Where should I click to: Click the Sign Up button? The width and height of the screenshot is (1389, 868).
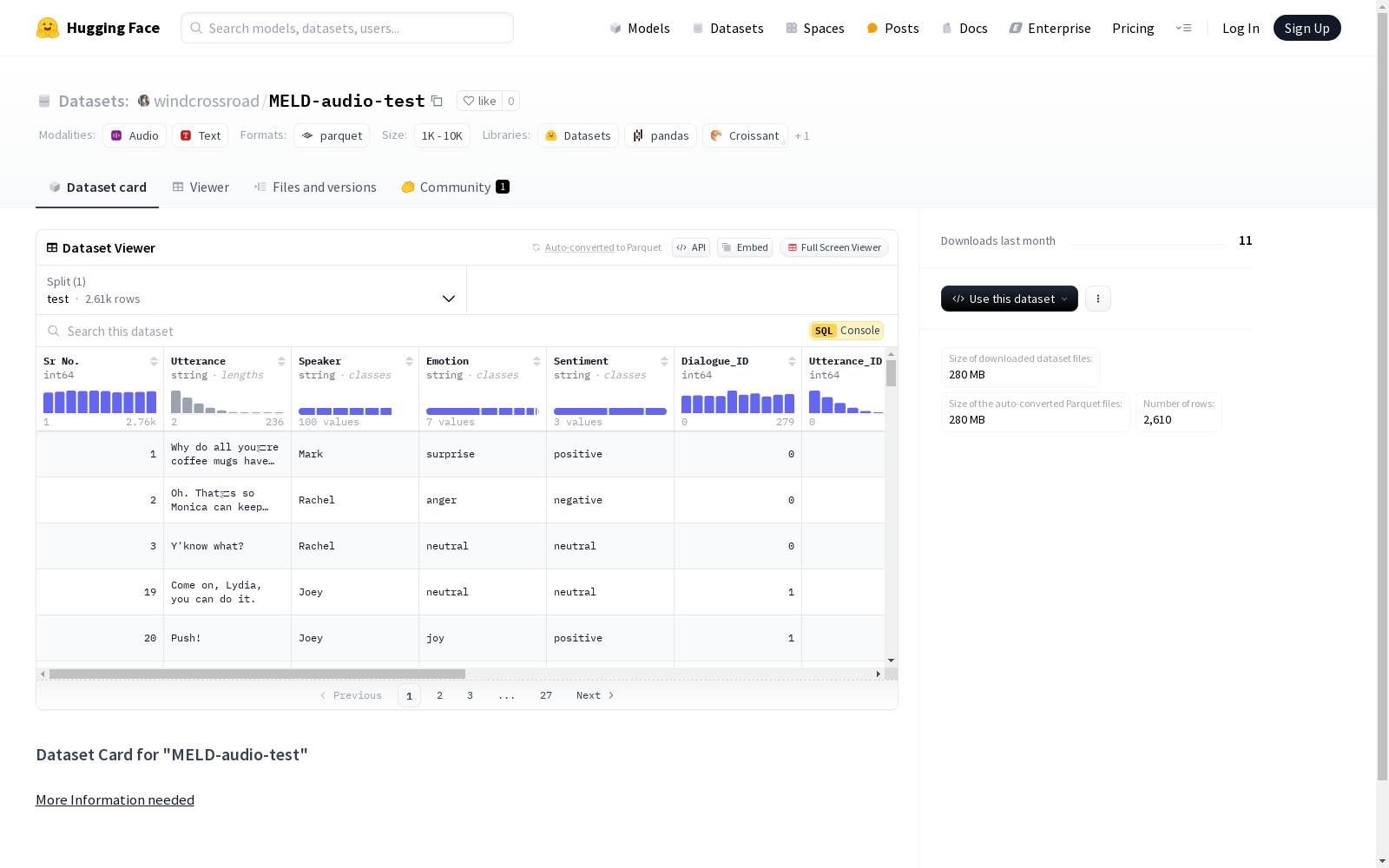(1307, 28)
